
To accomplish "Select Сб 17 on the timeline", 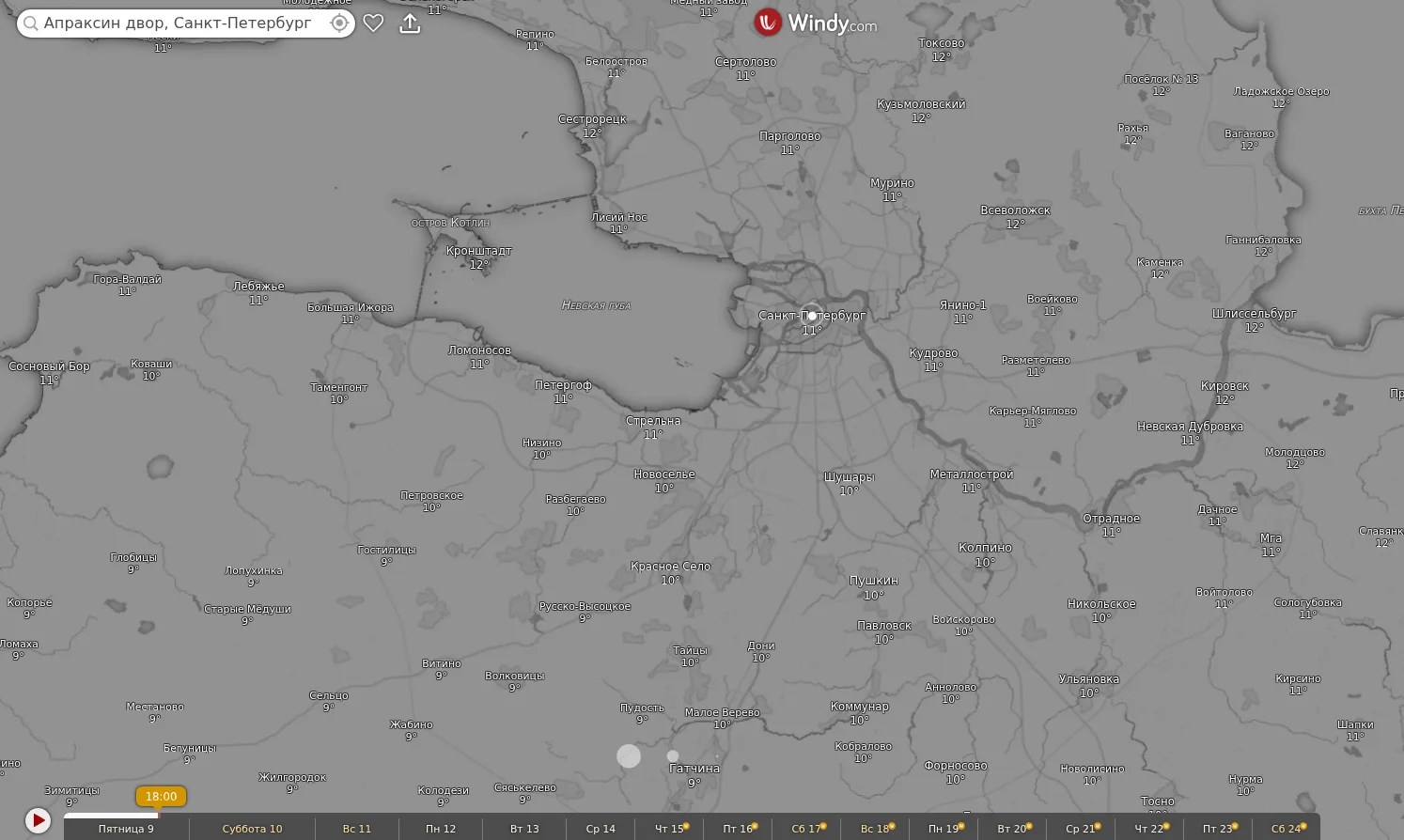I will pos(807,829).
